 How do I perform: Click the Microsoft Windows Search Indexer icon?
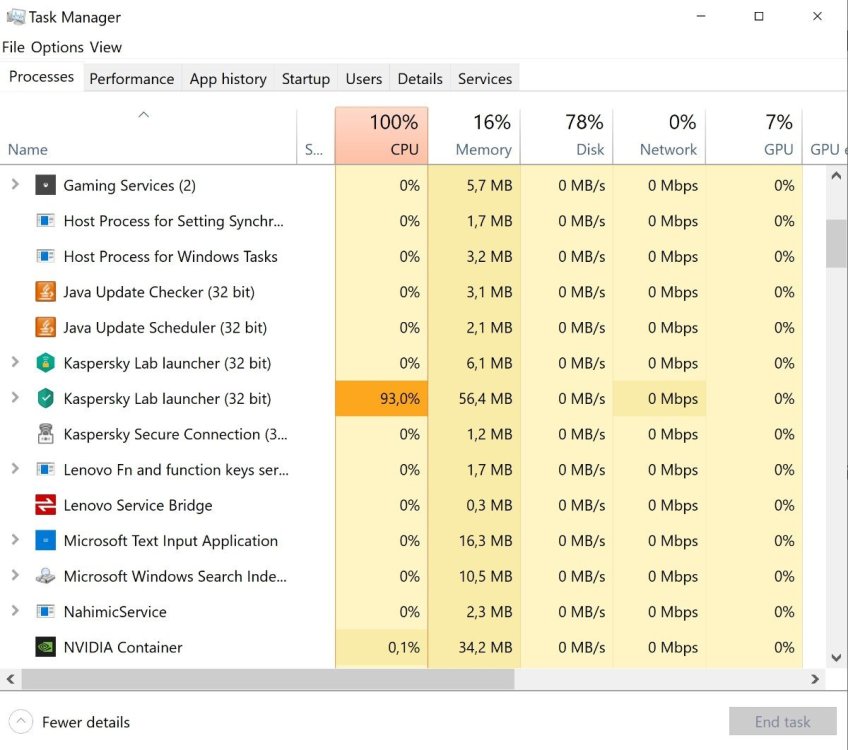click(45, 576)
